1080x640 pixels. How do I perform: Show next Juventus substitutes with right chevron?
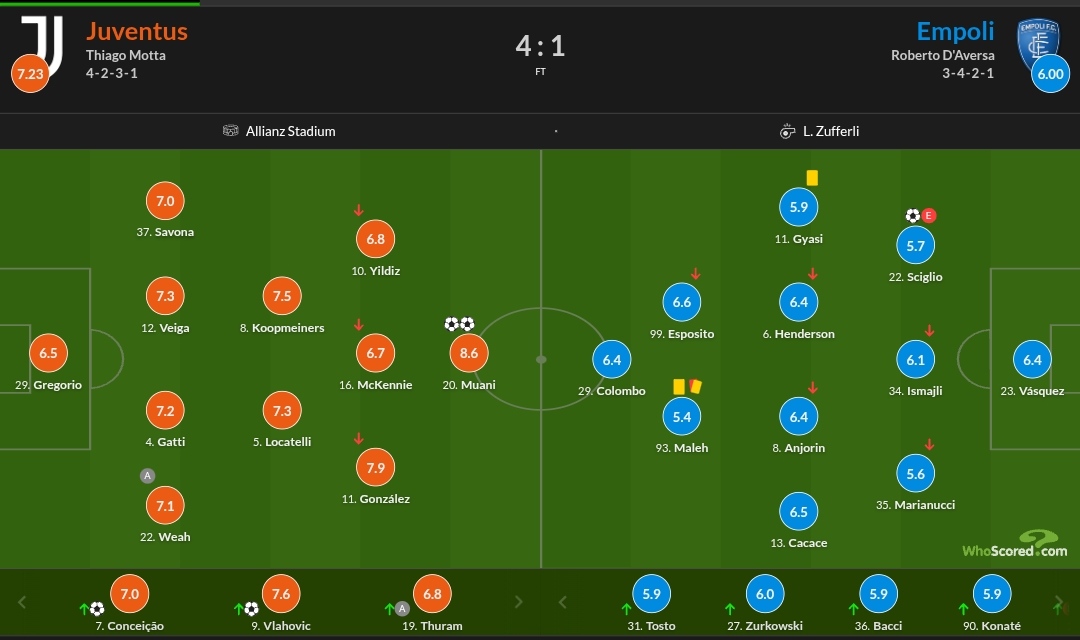[519, 602]
